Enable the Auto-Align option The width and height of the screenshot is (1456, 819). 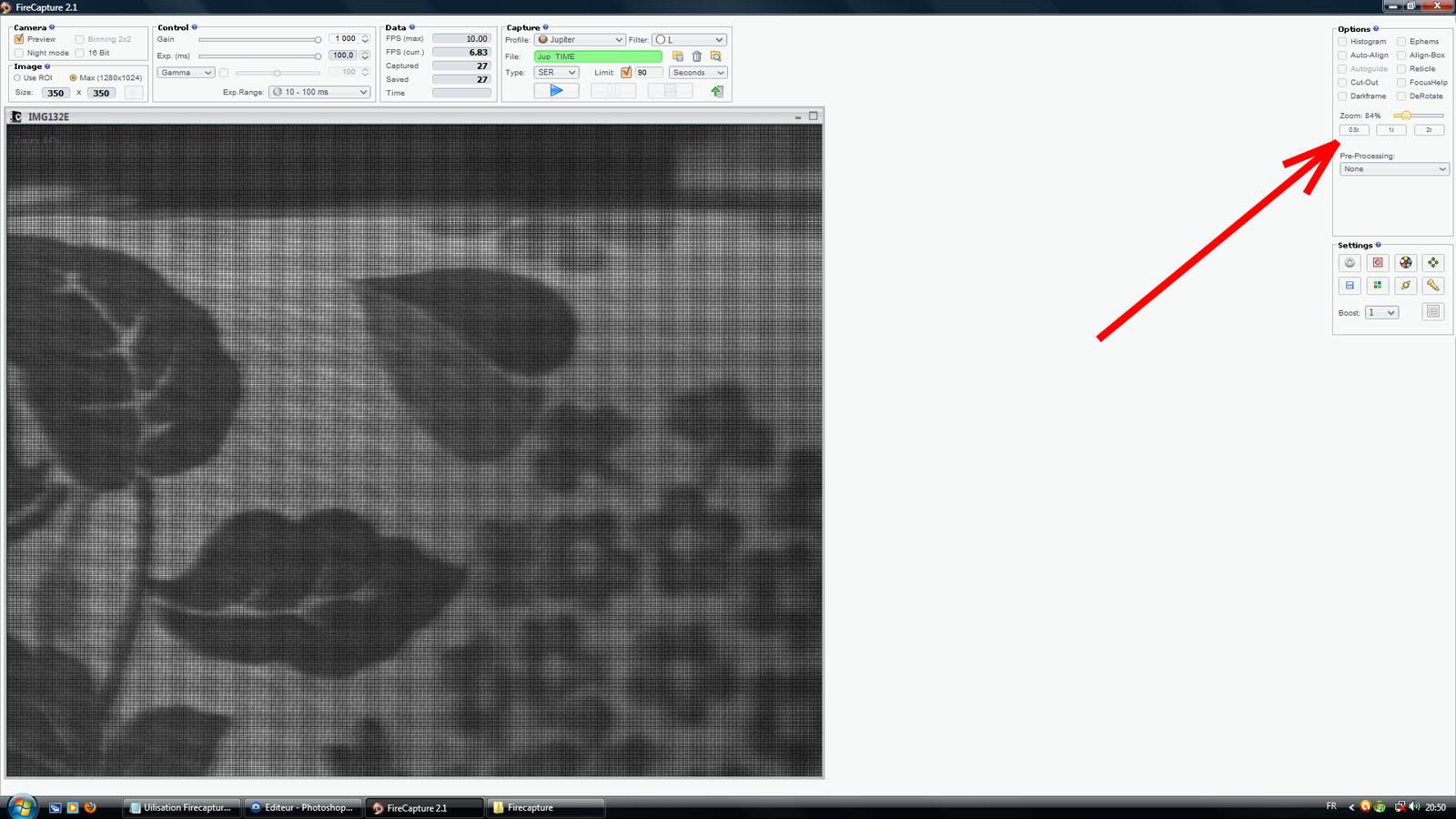pyautogui.click(x=1342, y=56)
